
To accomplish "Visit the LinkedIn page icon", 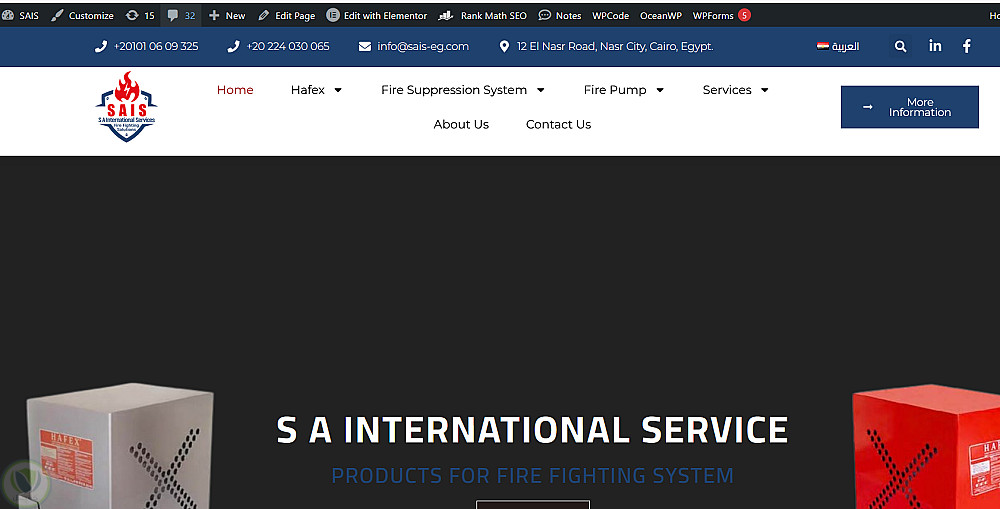I will click(x=935, y=45).
